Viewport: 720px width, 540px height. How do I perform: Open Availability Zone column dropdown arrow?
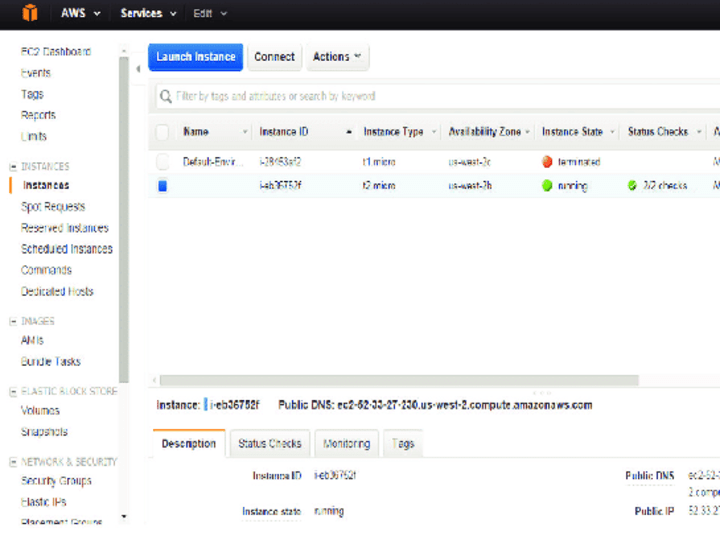coord(528,132)
